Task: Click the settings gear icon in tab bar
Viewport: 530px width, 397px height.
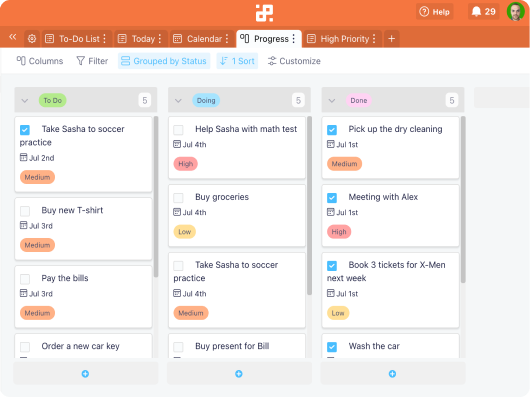Action: pos(32,39)
